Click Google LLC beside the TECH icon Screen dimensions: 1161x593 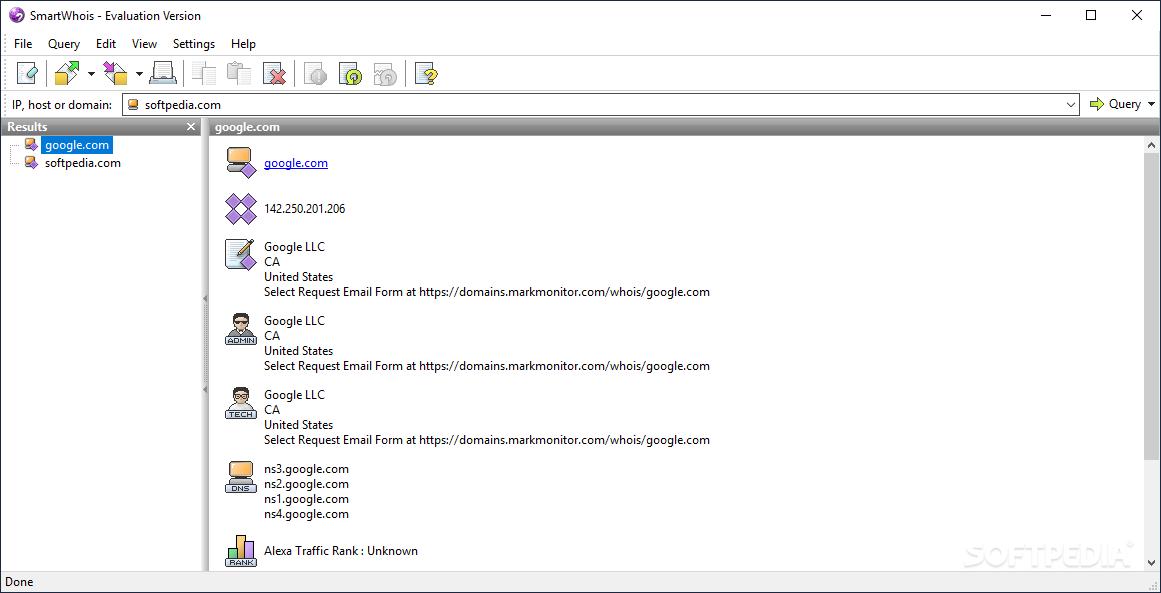tap(294, 395)
